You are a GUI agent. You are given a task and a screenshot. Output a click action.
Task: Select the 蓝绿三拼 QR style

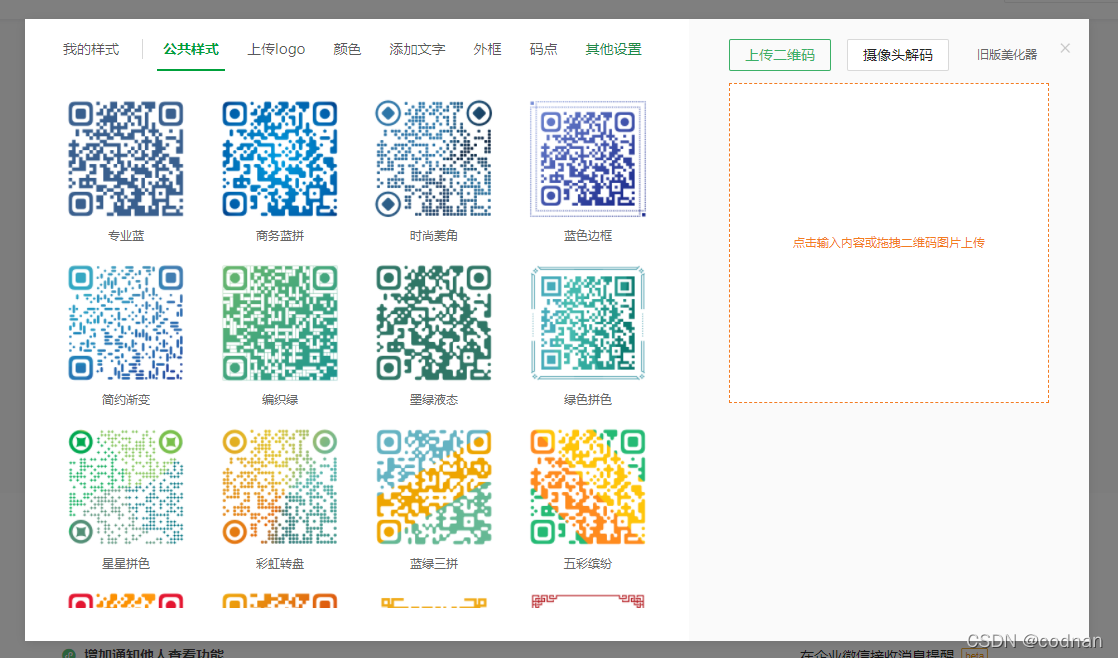(x=434, y=487)
